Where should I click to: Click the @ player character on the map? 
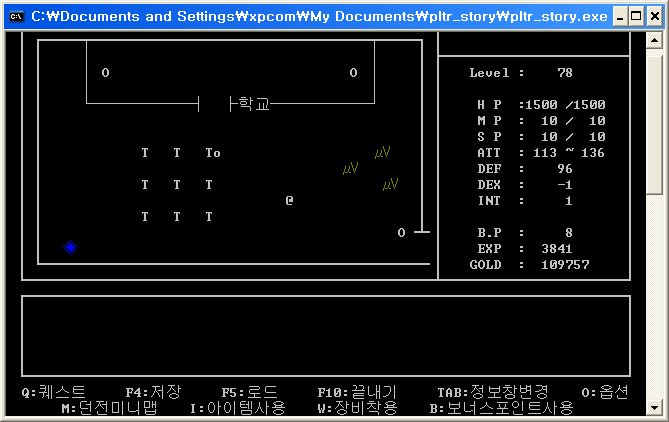tap(289, 200)
